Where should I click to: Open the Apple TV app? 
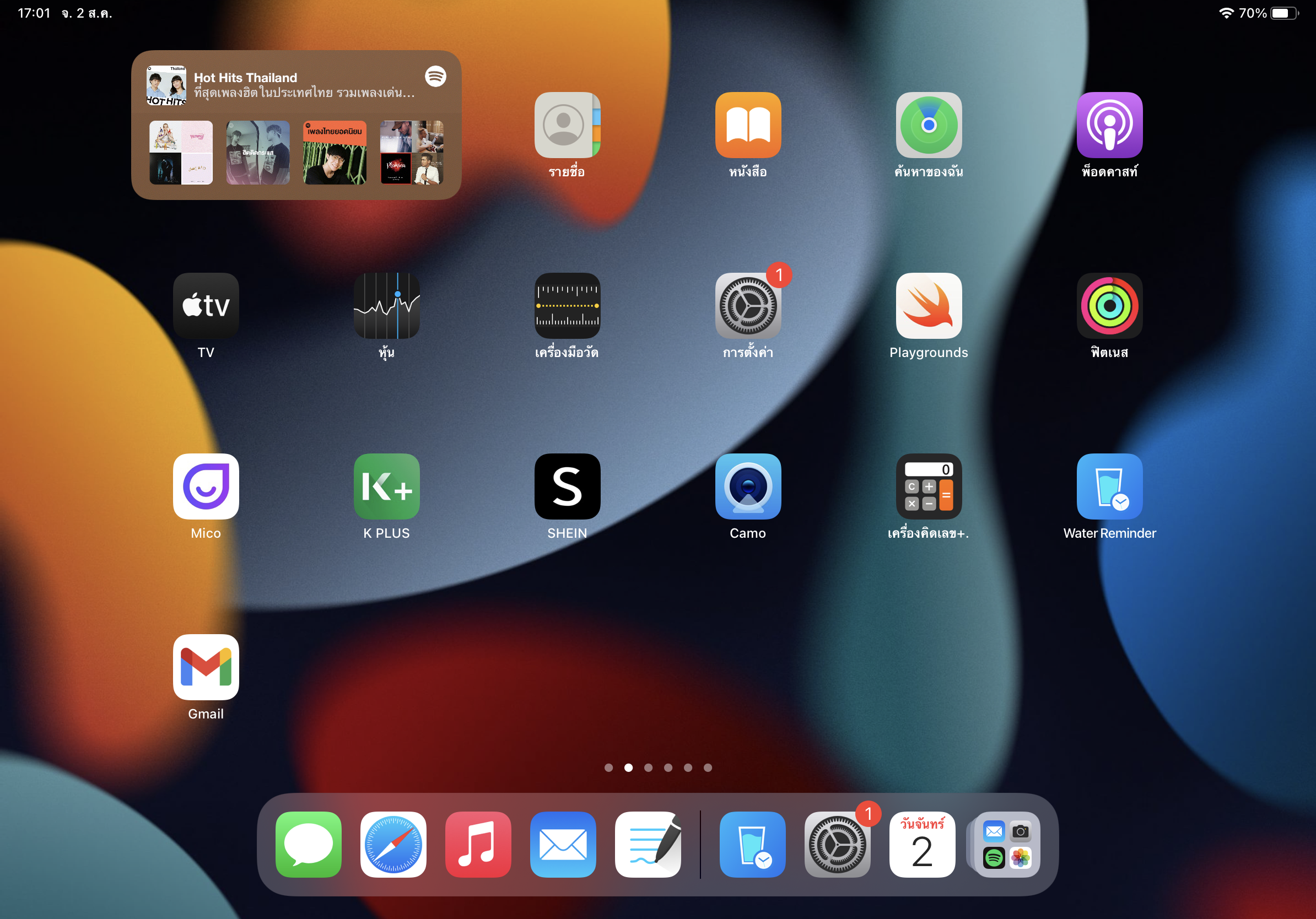pyautogui.click(x=206, y=306)
